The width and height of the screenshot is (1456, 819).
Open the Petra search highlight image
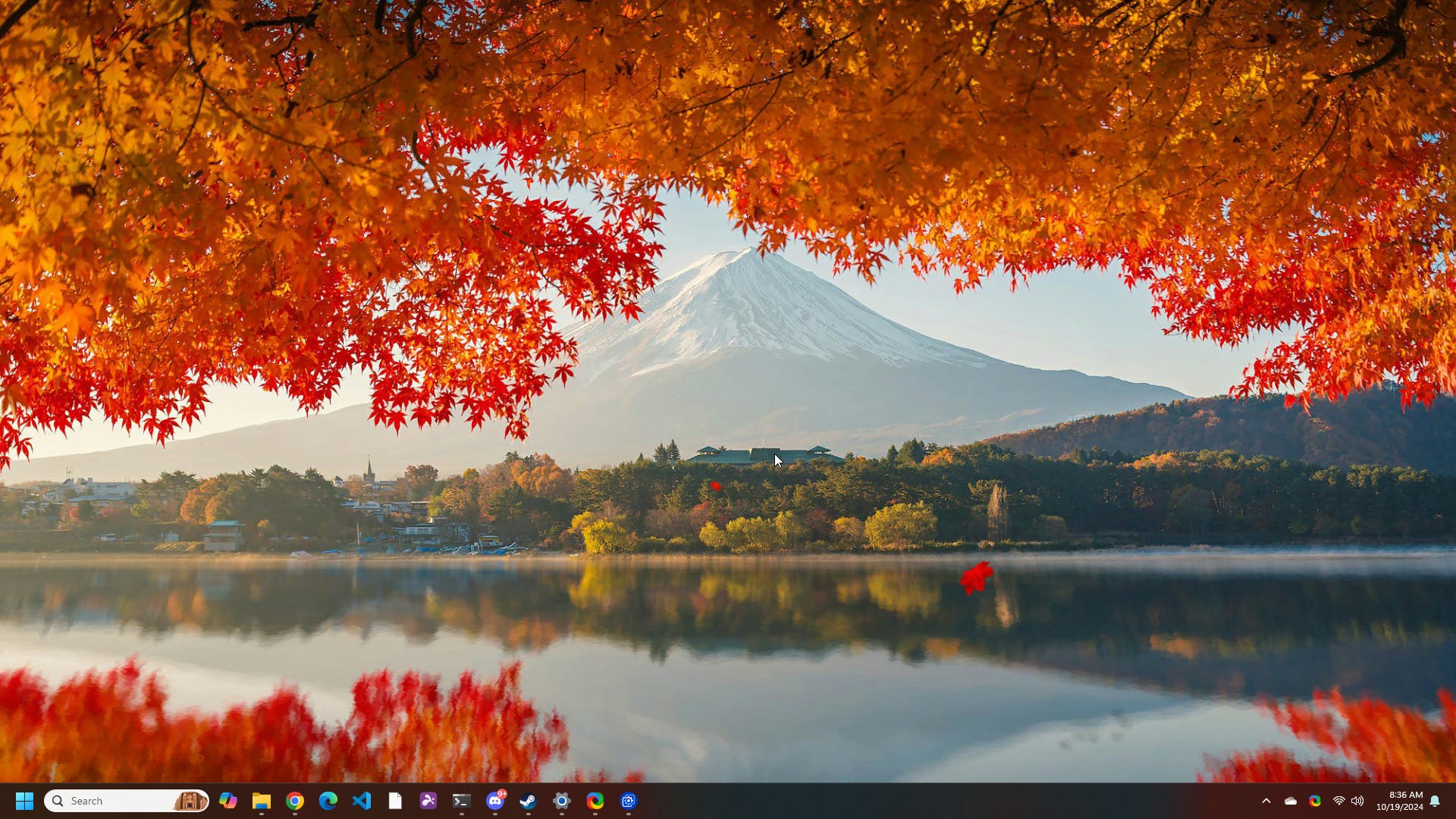(190, 801)
